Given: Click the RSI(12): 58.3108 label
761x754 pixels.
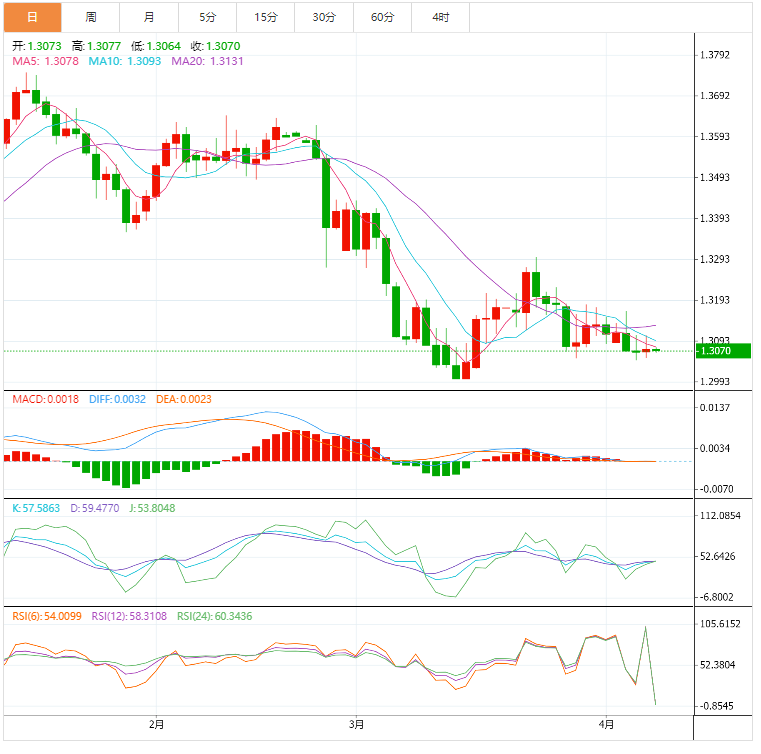Looking at the screenshot, I should click(x=129, y=616).
